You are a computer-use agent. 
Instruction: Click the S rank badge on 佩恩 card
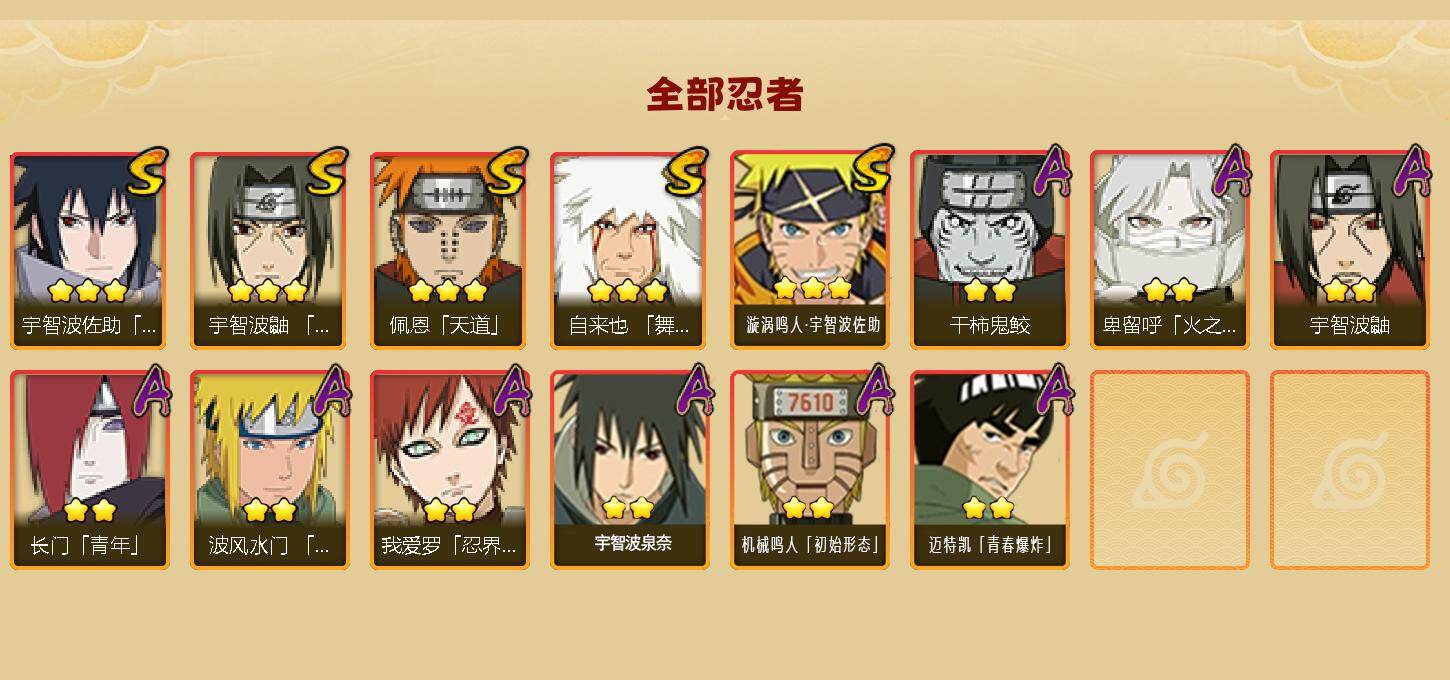pos(506,172)
